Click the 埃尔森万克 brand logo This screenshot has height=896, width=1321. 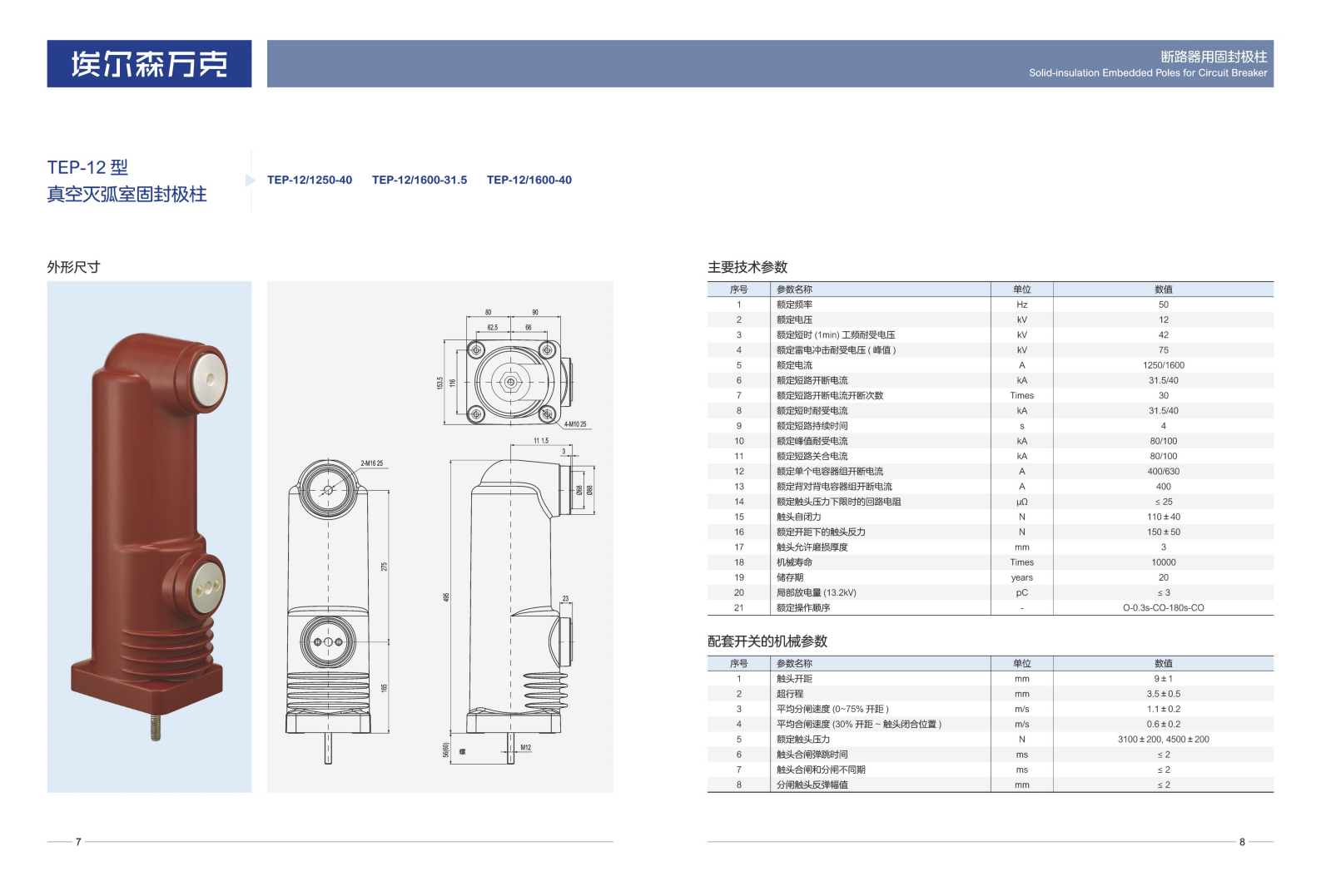[x=149, y=64]
